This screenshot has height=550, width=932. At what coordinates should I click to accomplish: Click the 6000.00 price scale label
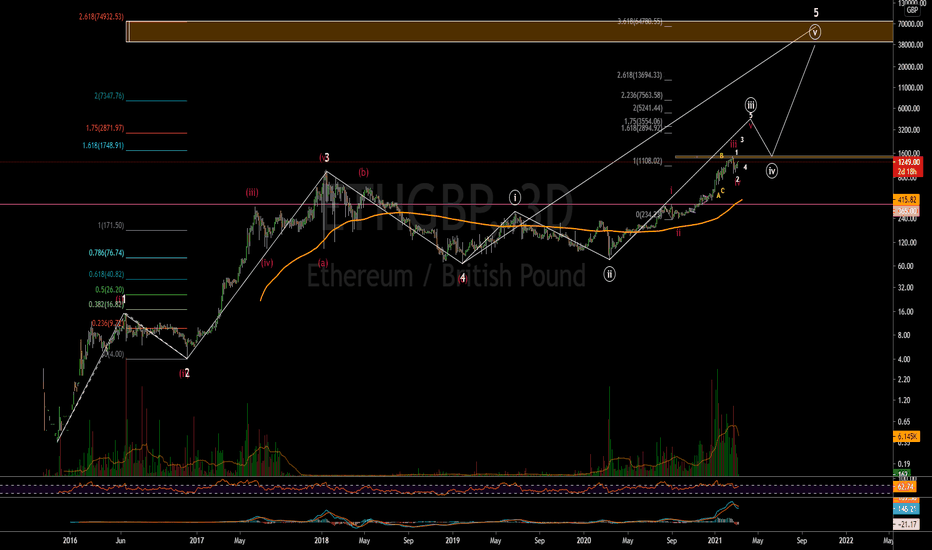[911, 109]
